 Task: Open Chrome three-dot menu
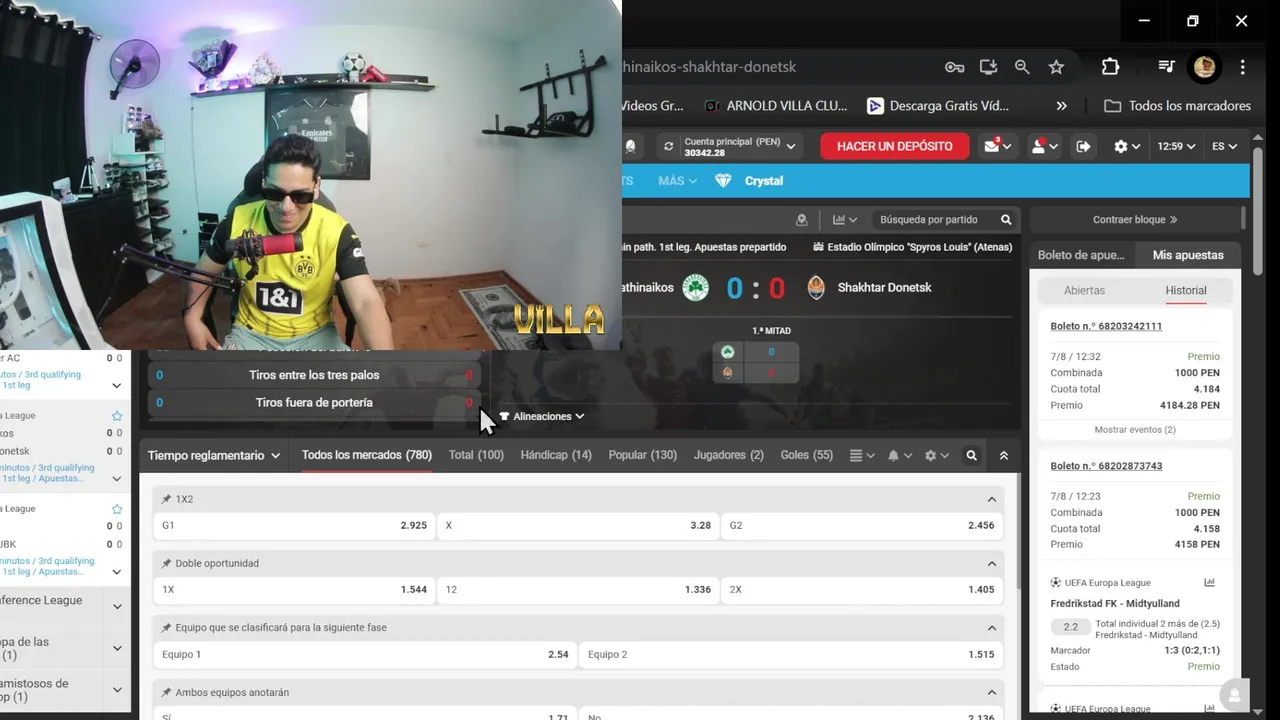tap(1243, 67)
